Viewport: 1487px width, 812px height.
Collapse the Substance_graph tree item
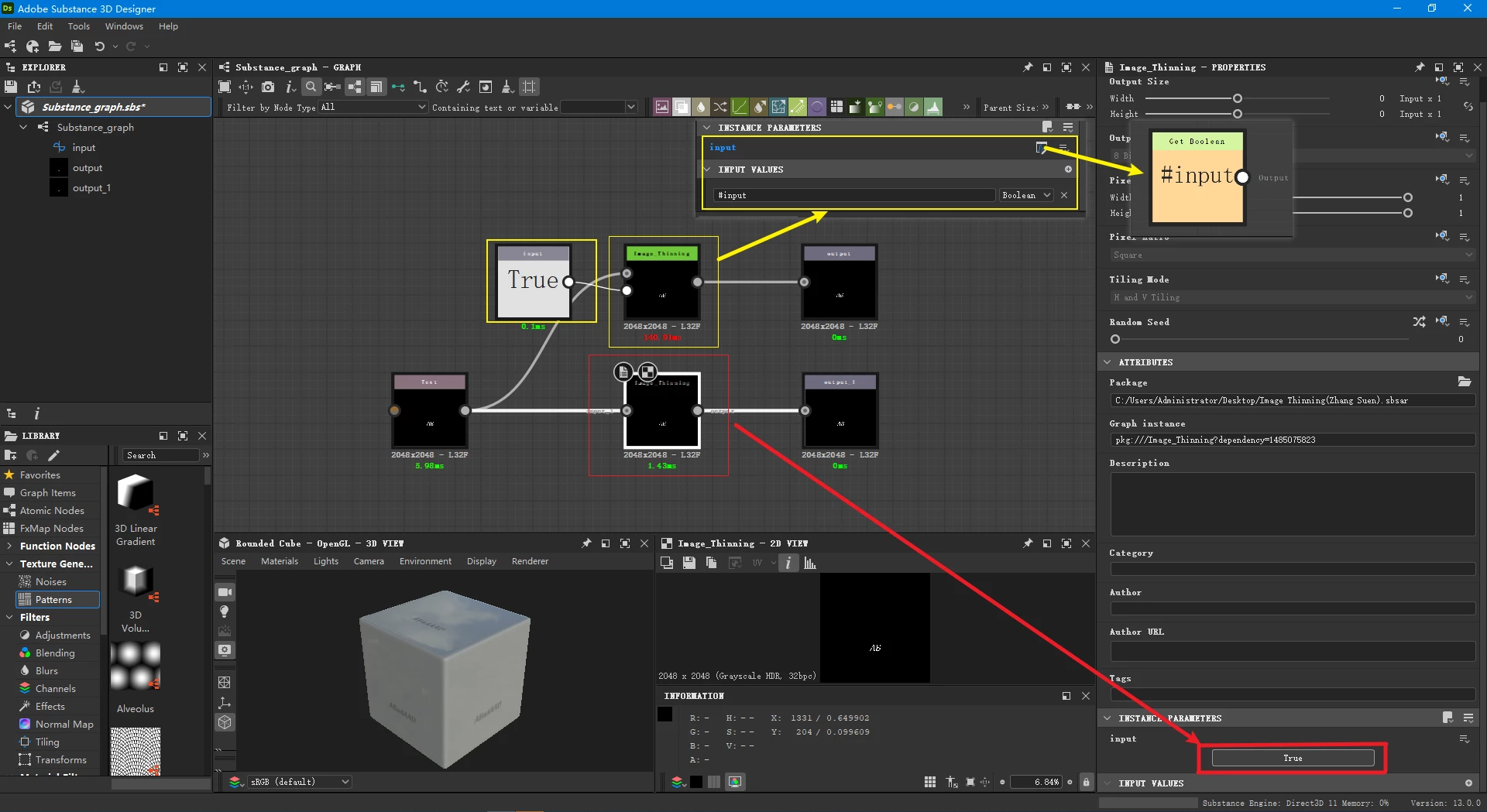tap(23, 127)
